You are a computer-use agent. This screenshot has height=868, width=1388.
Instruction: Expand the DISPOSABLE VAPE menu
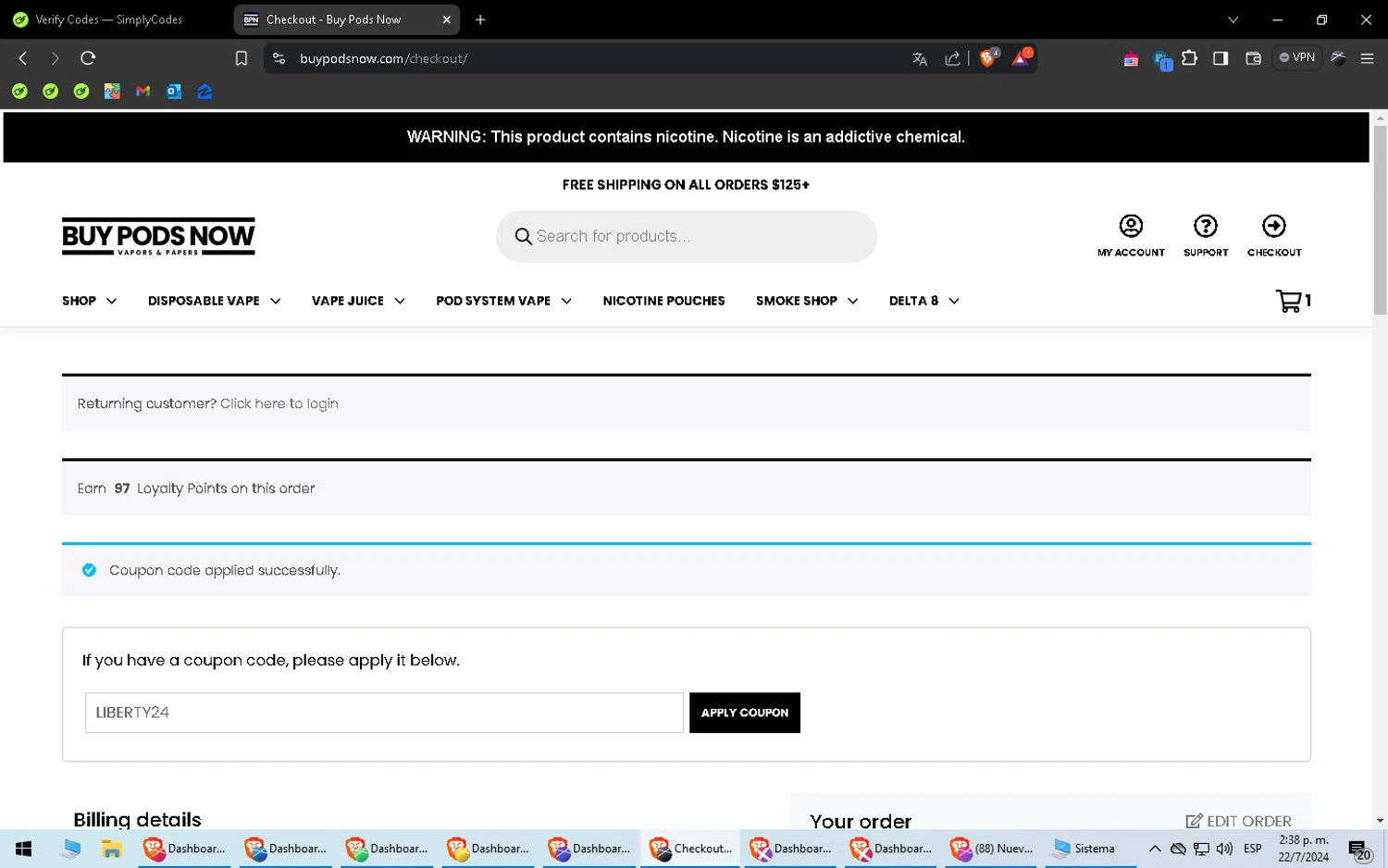pyautogui.click(x=214, y=301)
